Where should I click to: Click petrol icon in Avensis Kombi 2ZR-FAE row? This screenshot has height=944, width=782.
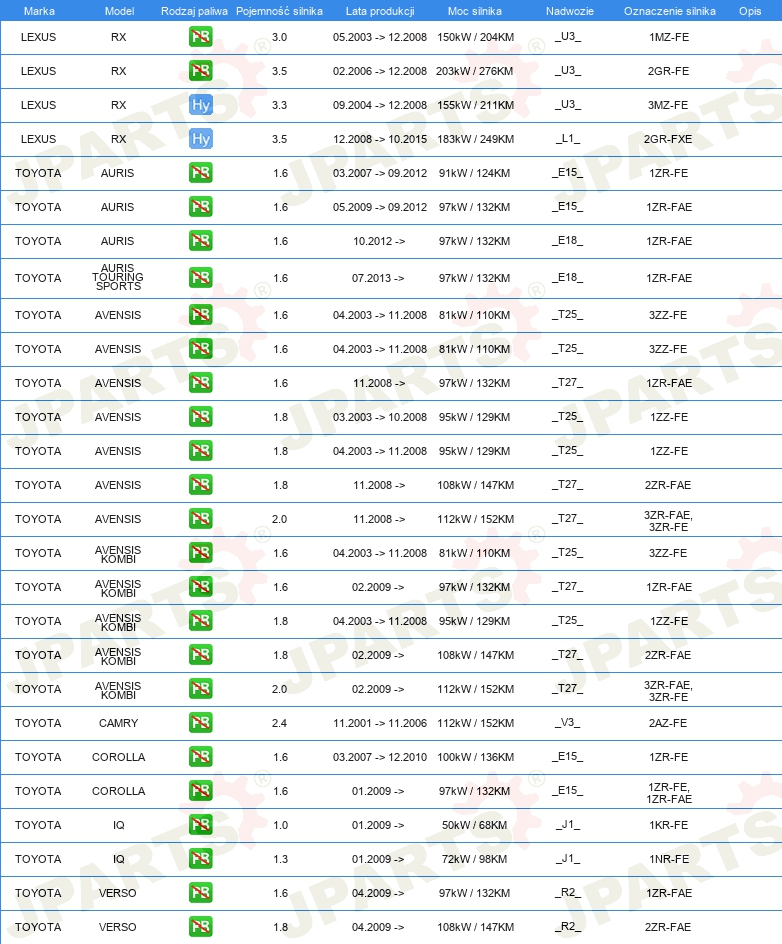point(200,655)
